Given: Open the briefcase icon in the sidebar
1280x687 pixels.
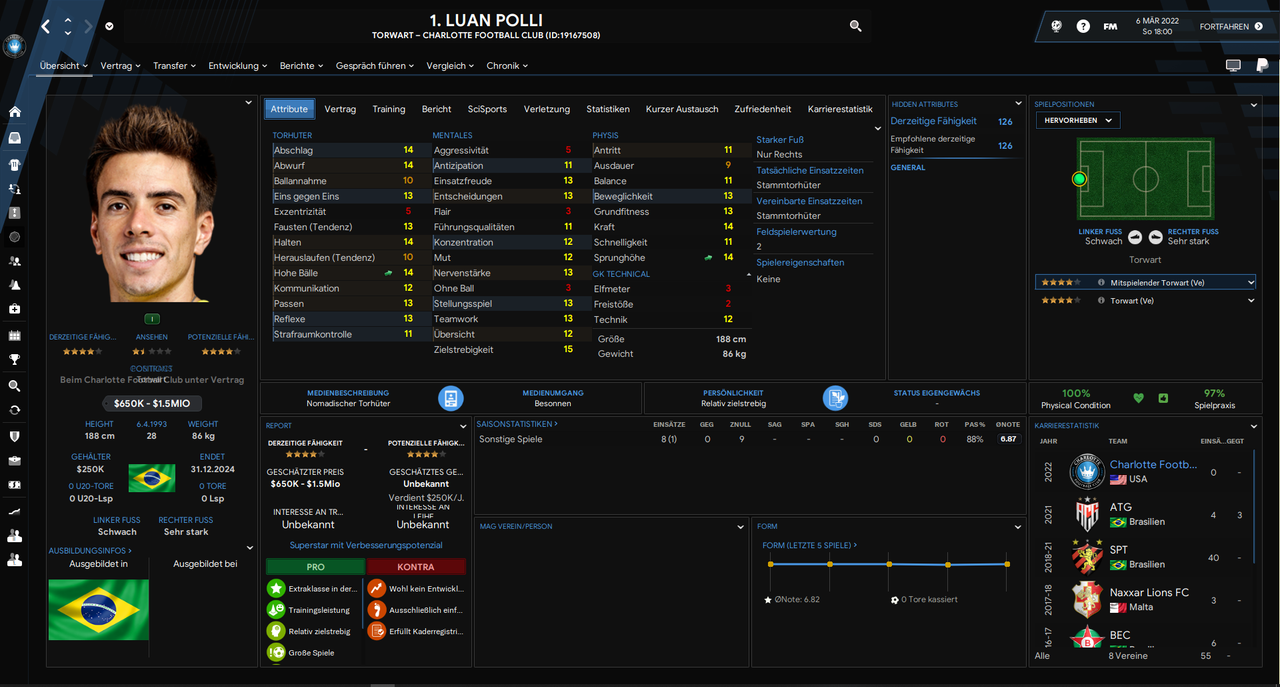Looking at the screenshot, I should (14, 461).
